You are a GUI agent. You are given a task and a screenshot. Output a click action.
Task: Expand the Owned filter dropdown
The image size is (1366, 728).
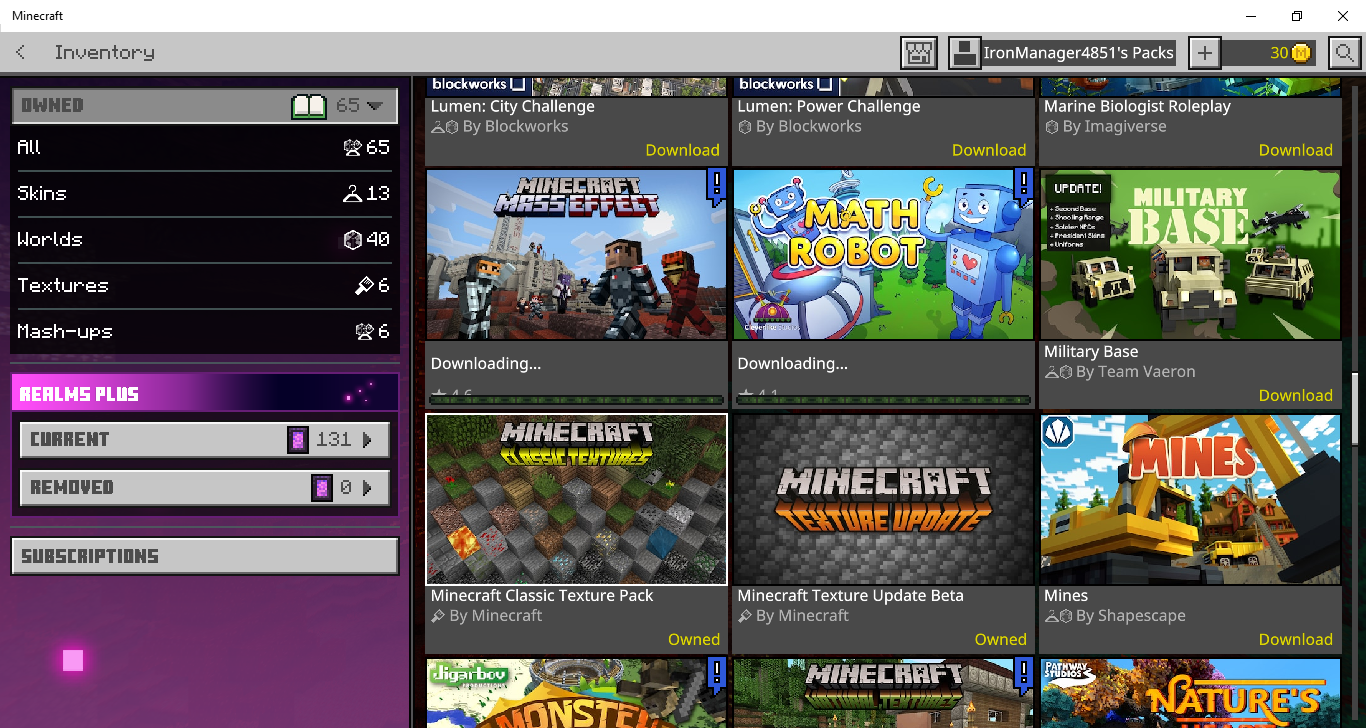(x=375, y=105)
